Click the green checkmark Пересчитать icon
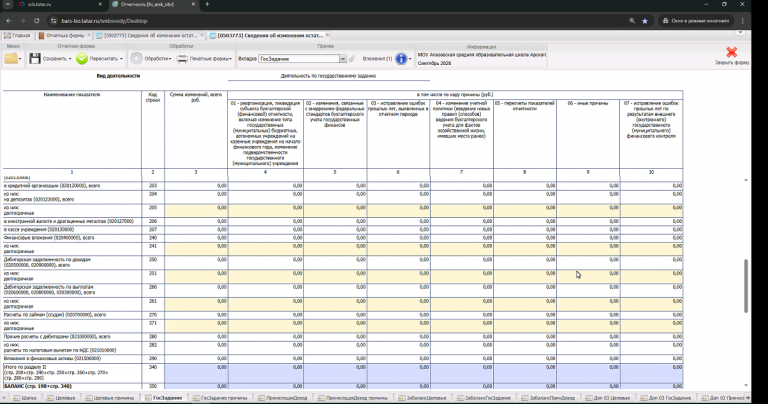 point(82,58)
